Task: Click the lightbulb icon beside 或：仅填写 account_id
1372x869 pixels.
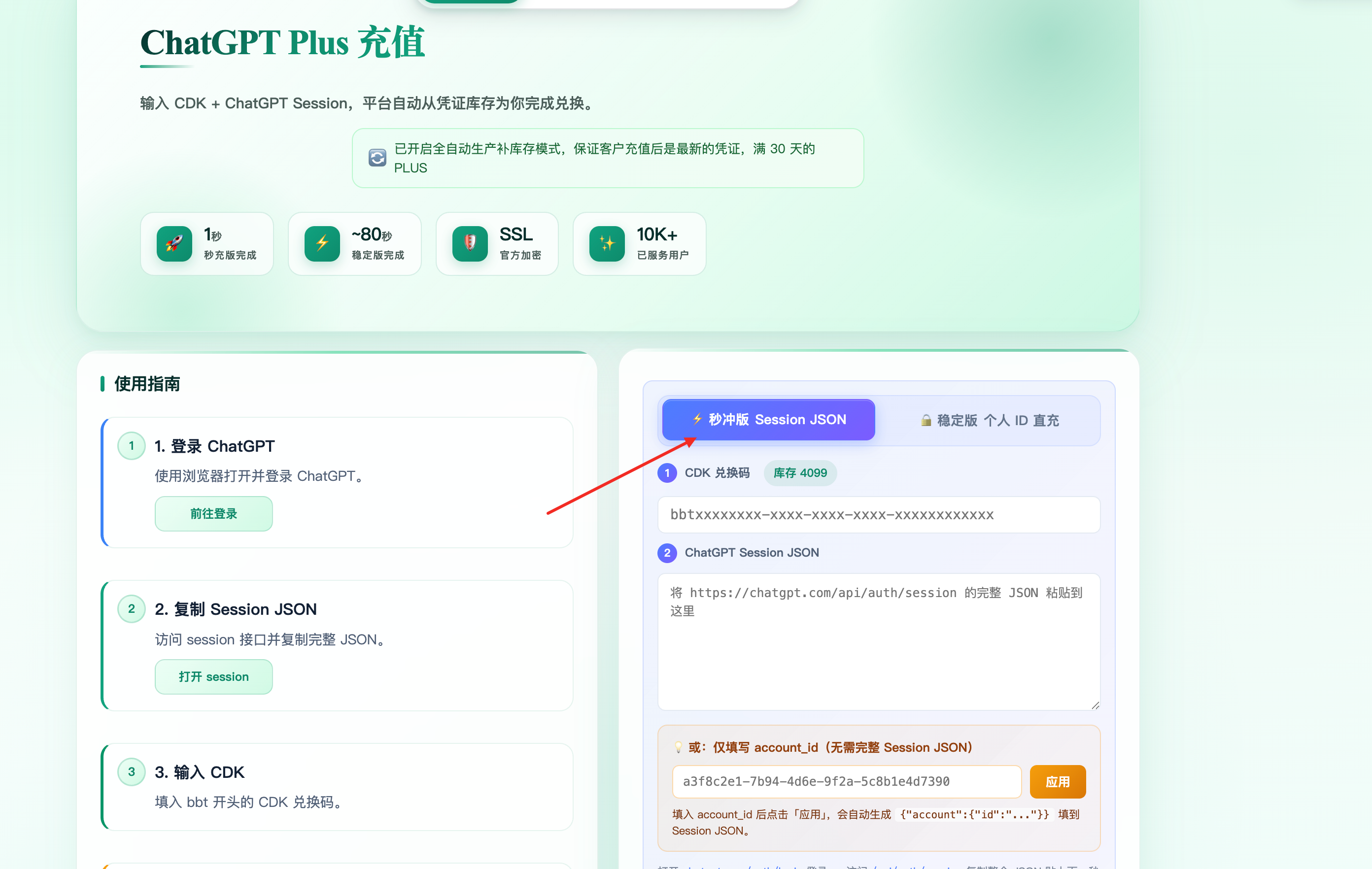Action: (x=678, y=748)
